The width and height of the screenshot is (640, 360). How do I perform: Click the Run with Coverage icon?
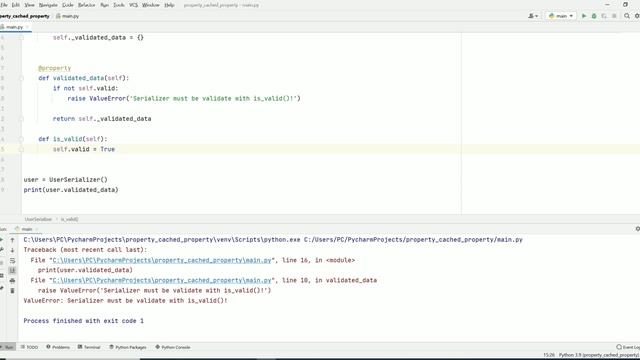click(604, 16)
